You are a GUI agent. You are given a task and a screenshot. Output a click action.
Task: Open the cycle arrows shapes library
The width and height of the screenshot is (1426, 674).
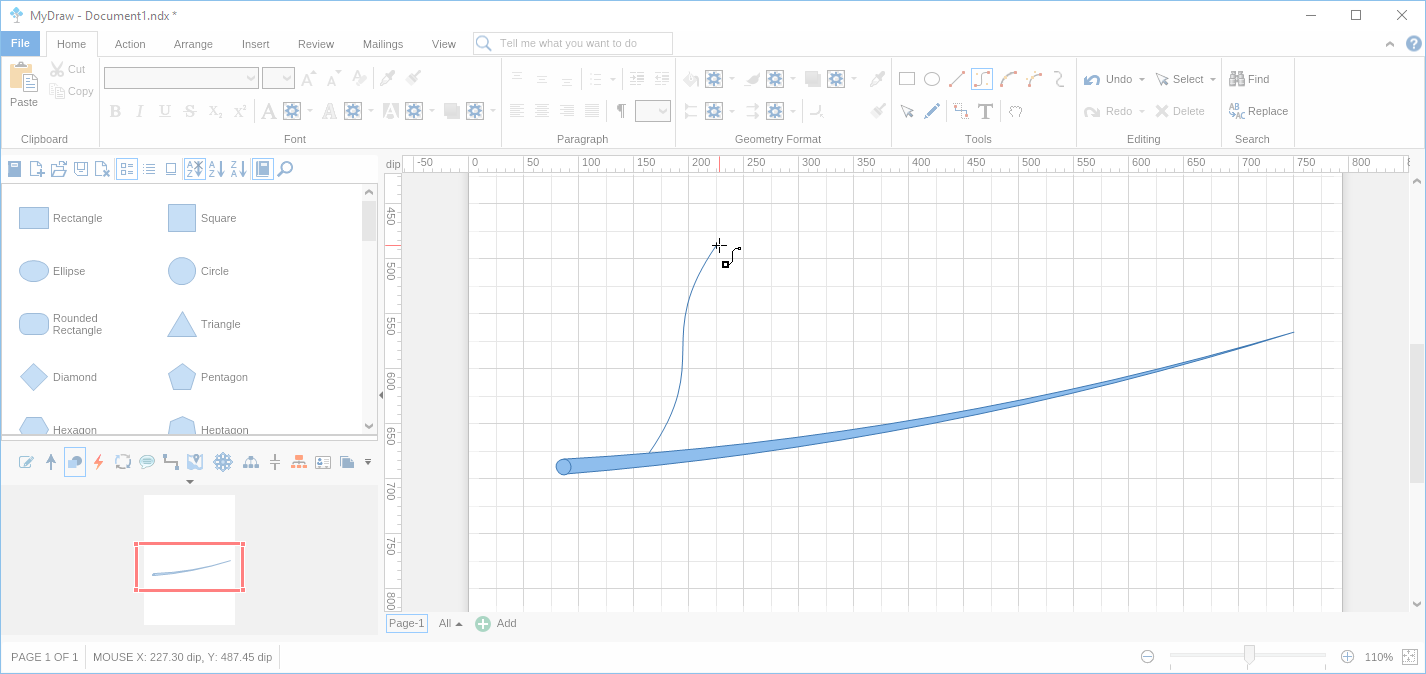point(123,462)
